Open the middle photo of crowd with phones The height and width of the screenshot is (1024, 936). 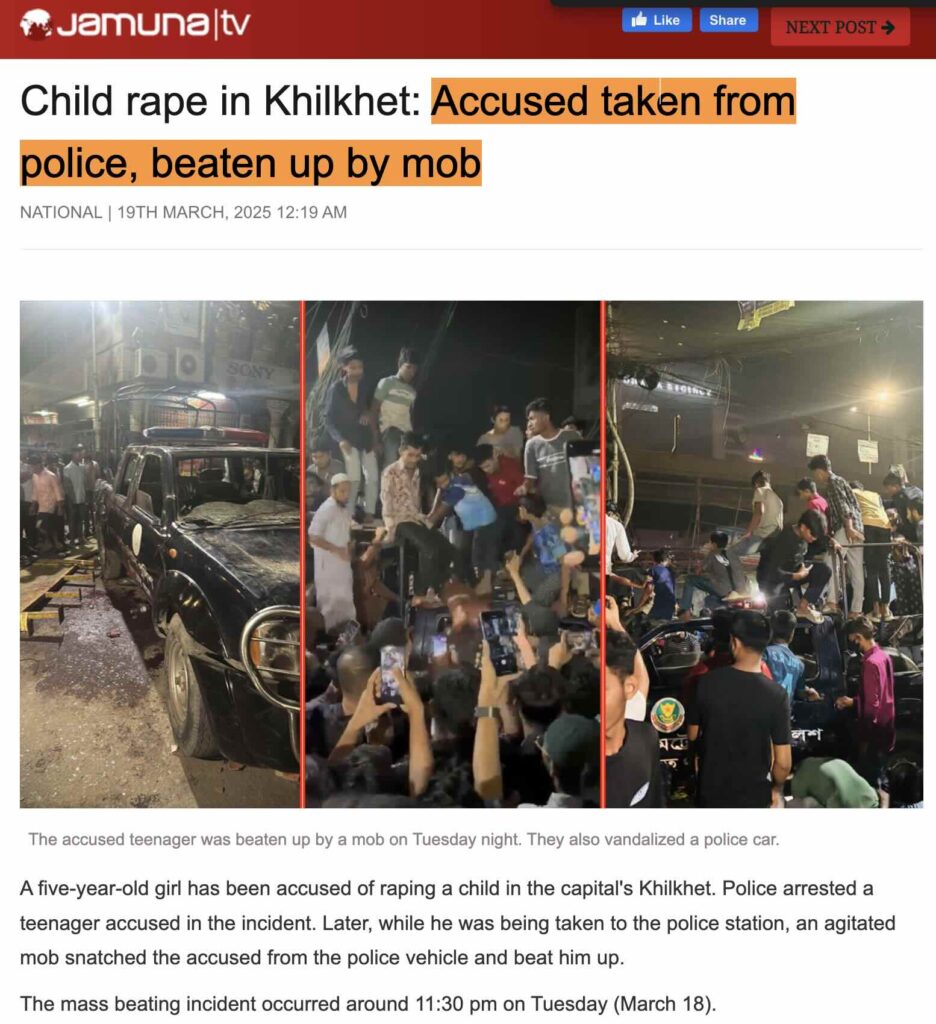[452, 554]
